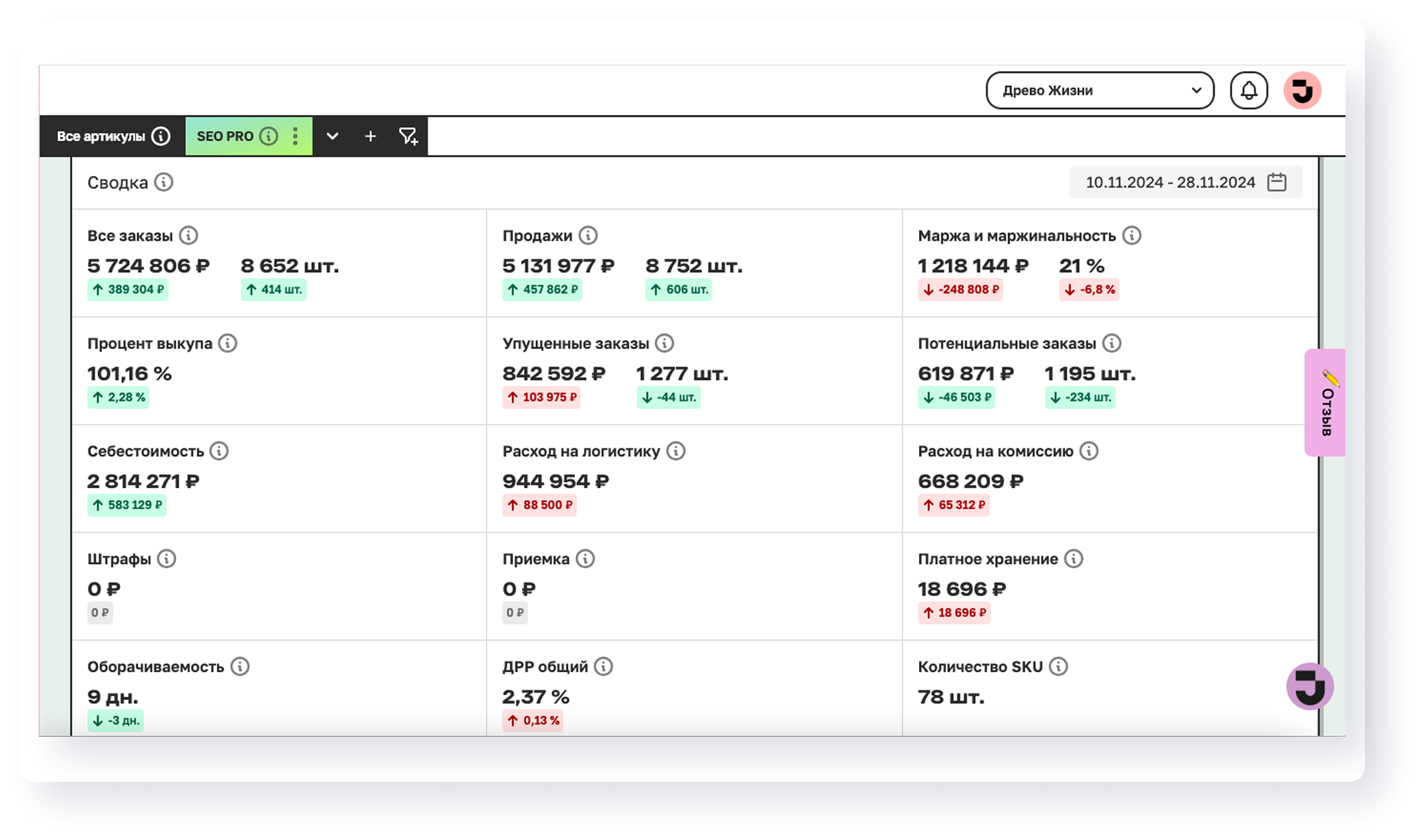Select the 583 129 ₽ cost change badge
This screenshot has height=840, width=1423.
(127, 505)
